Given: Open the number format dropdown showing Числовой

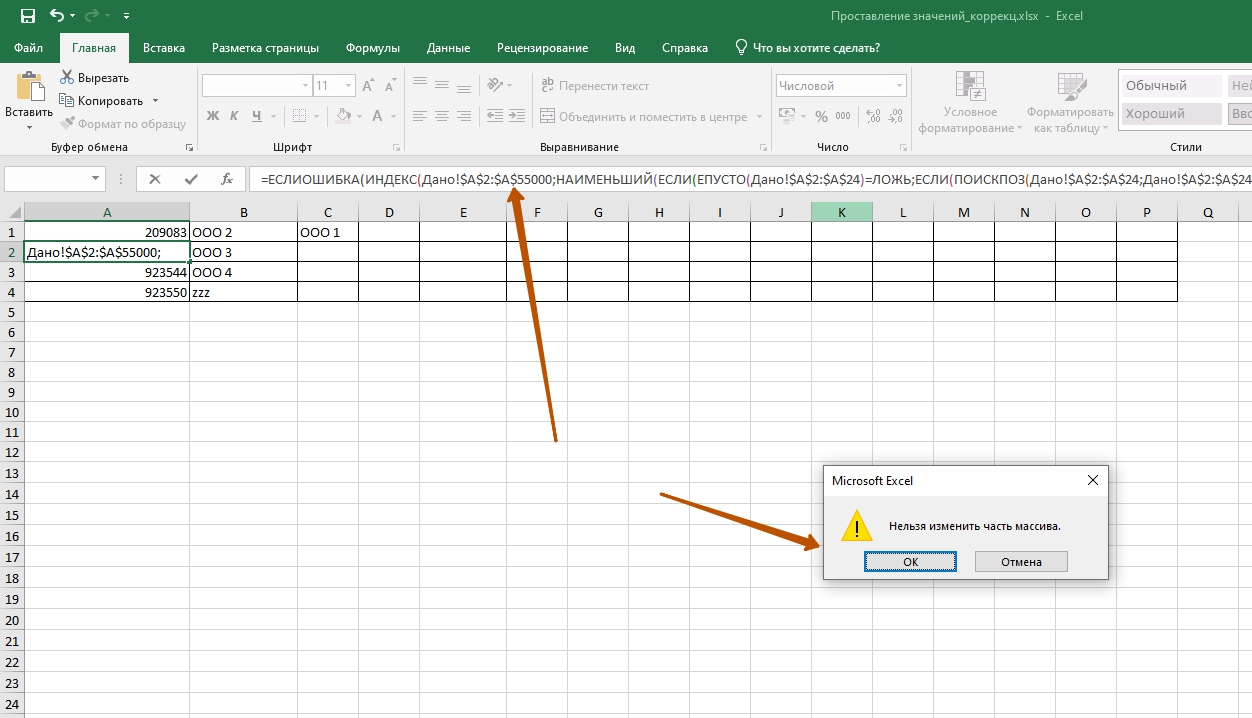Looking at the screenshot, I should [x=899, y=86].
